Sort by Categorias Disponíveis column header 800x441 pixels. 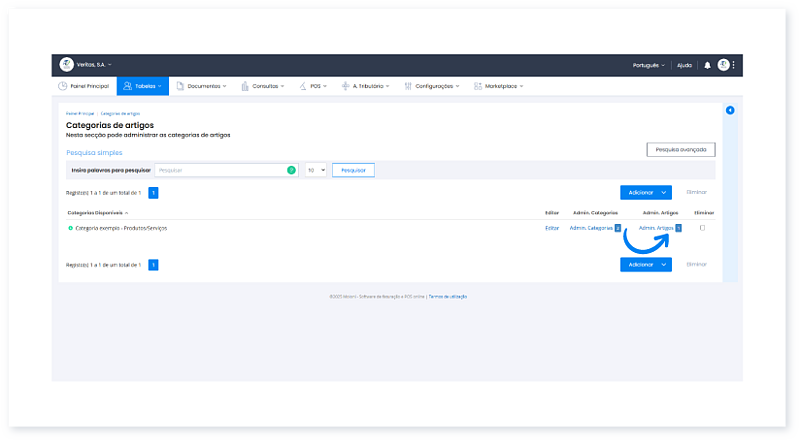point(96,213)
